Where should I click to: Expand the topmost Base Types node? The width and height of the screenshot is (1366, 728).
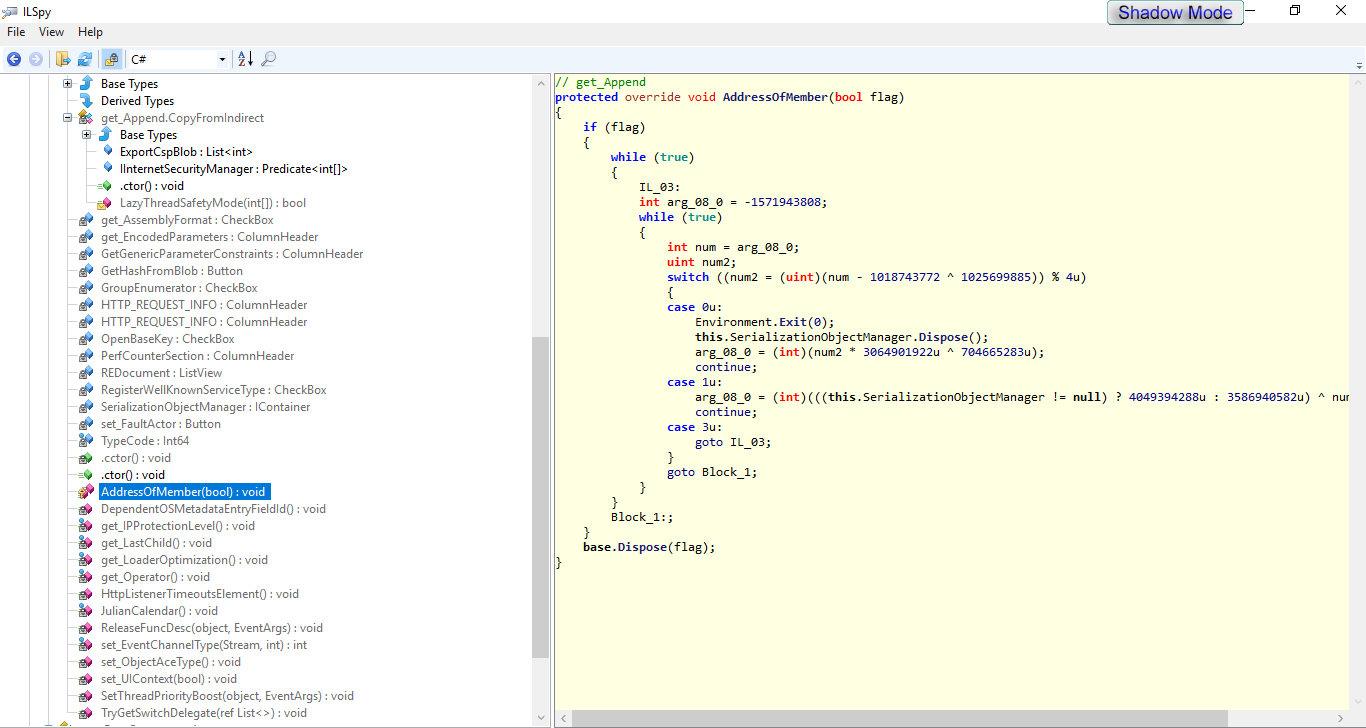68,84
